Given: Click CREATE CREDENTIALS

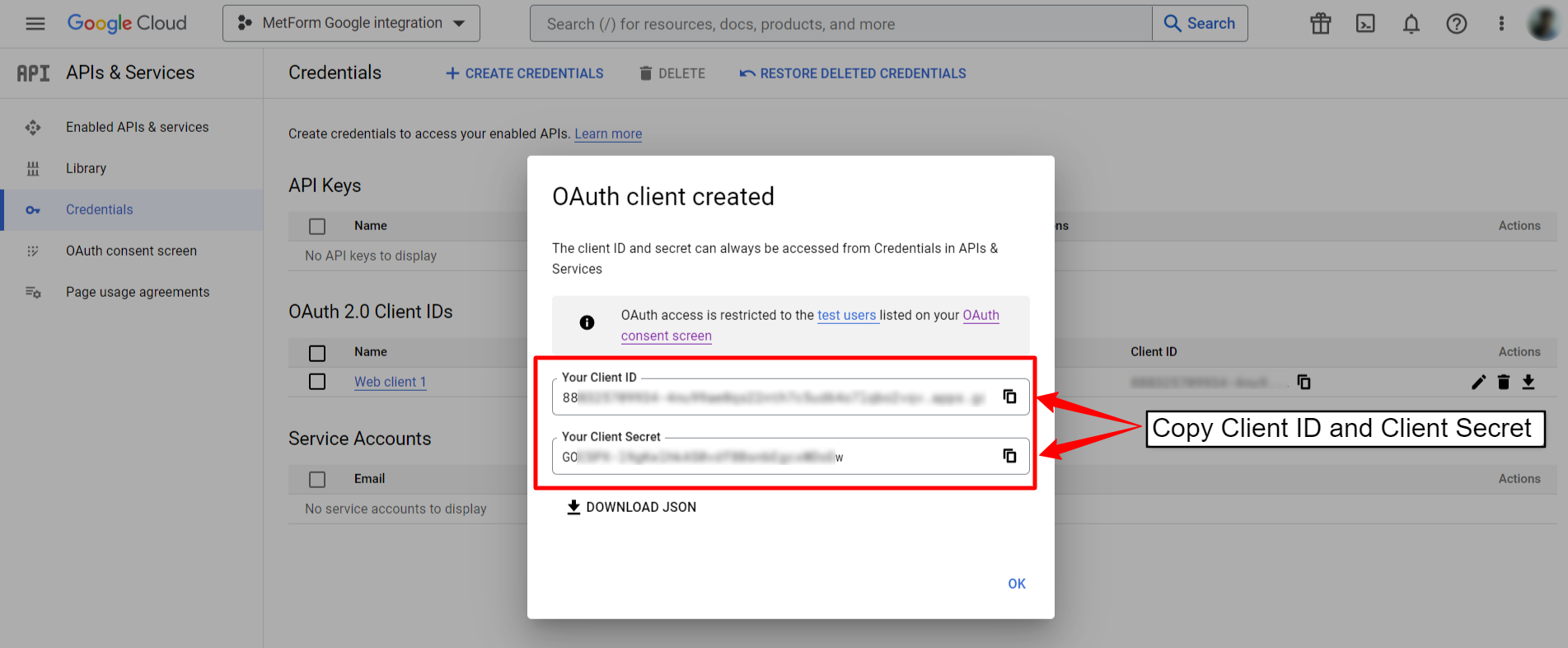Looking at the screenshot, I should pos(525,73).
